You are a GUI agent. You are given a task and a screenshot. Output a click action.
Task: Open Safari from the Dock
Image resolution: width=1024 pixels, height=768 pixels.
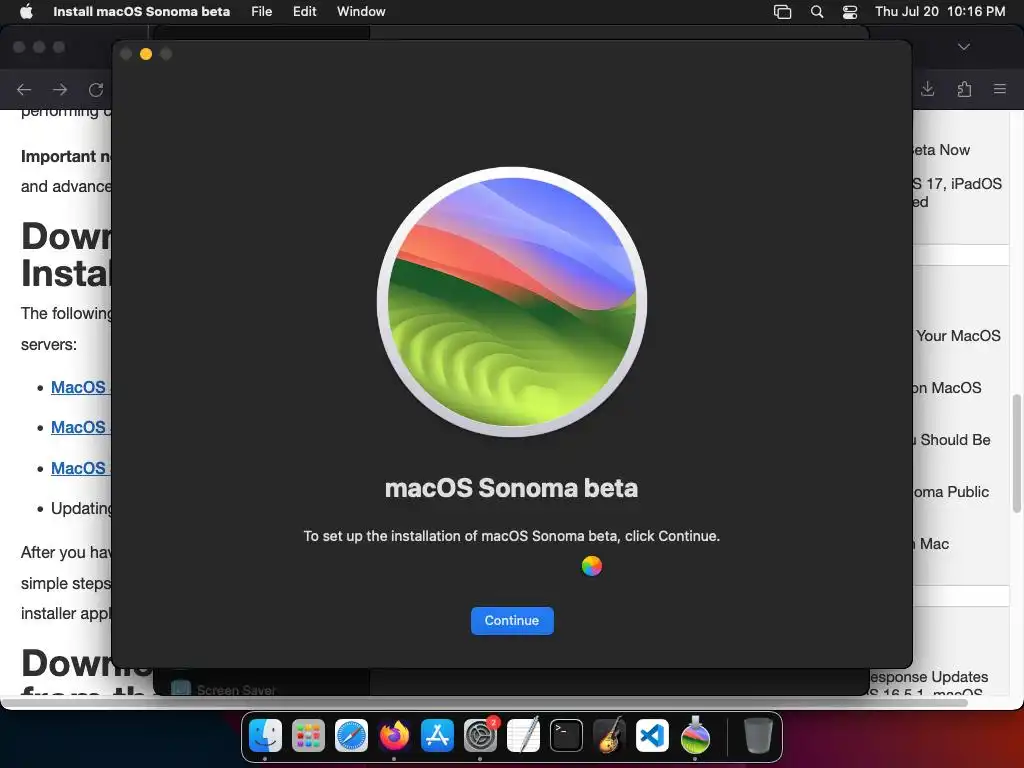coord(351,735)
